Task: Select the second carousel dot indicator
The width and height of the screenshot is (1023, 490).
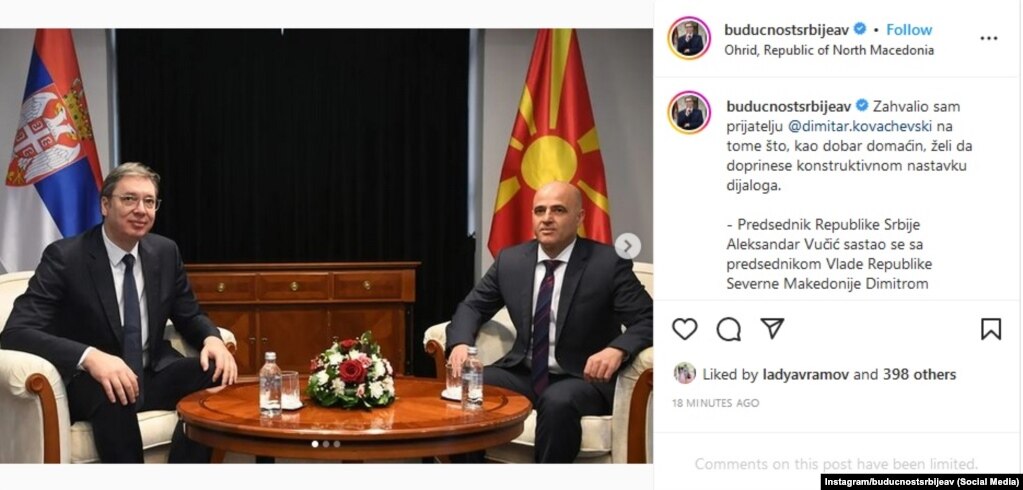Action: pyautogui.click(x=326, y=444)
